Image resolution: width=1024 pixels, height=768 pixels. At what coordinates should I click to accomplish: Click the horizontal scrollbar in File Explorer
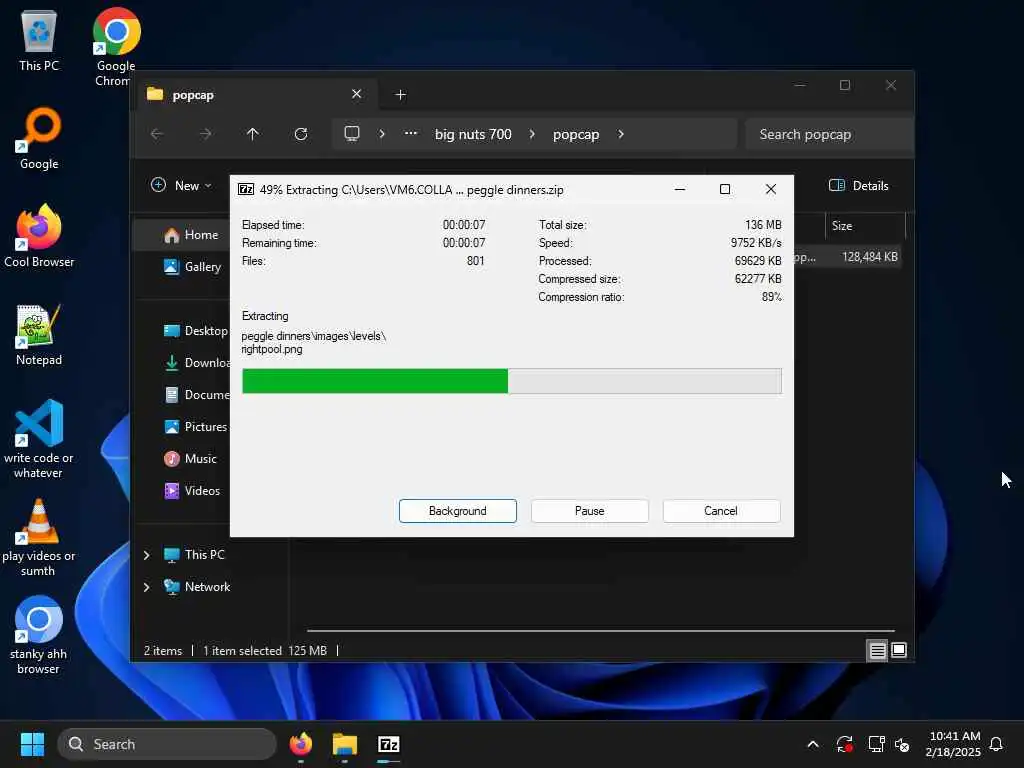pyautogui.click(x=600, y=631)
